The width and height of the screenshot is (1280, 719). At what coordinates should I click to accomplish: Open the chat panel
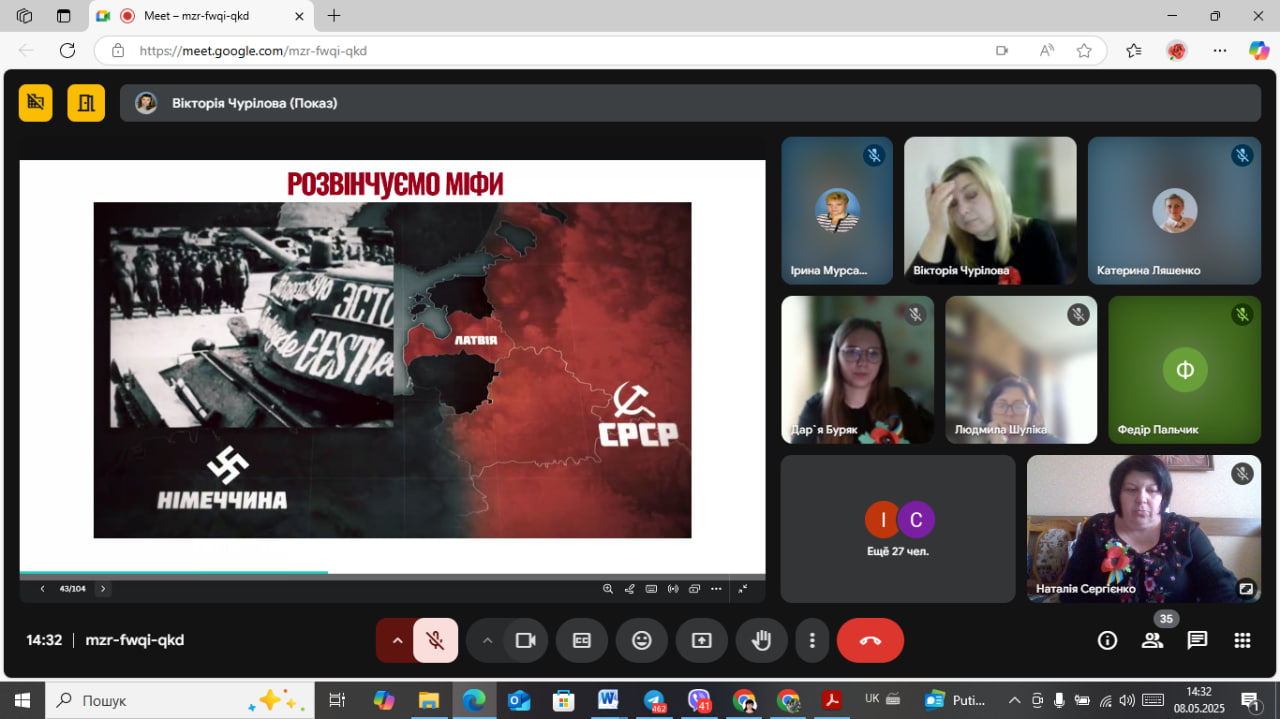point(1197,641)
